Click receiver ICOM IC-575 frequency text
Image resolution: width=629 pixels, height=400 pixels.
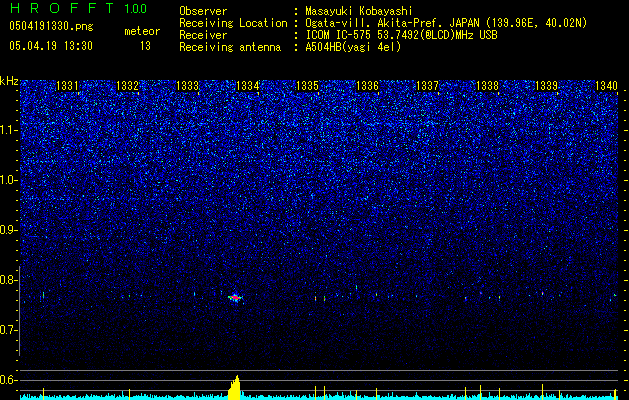(x=401, y=35)
